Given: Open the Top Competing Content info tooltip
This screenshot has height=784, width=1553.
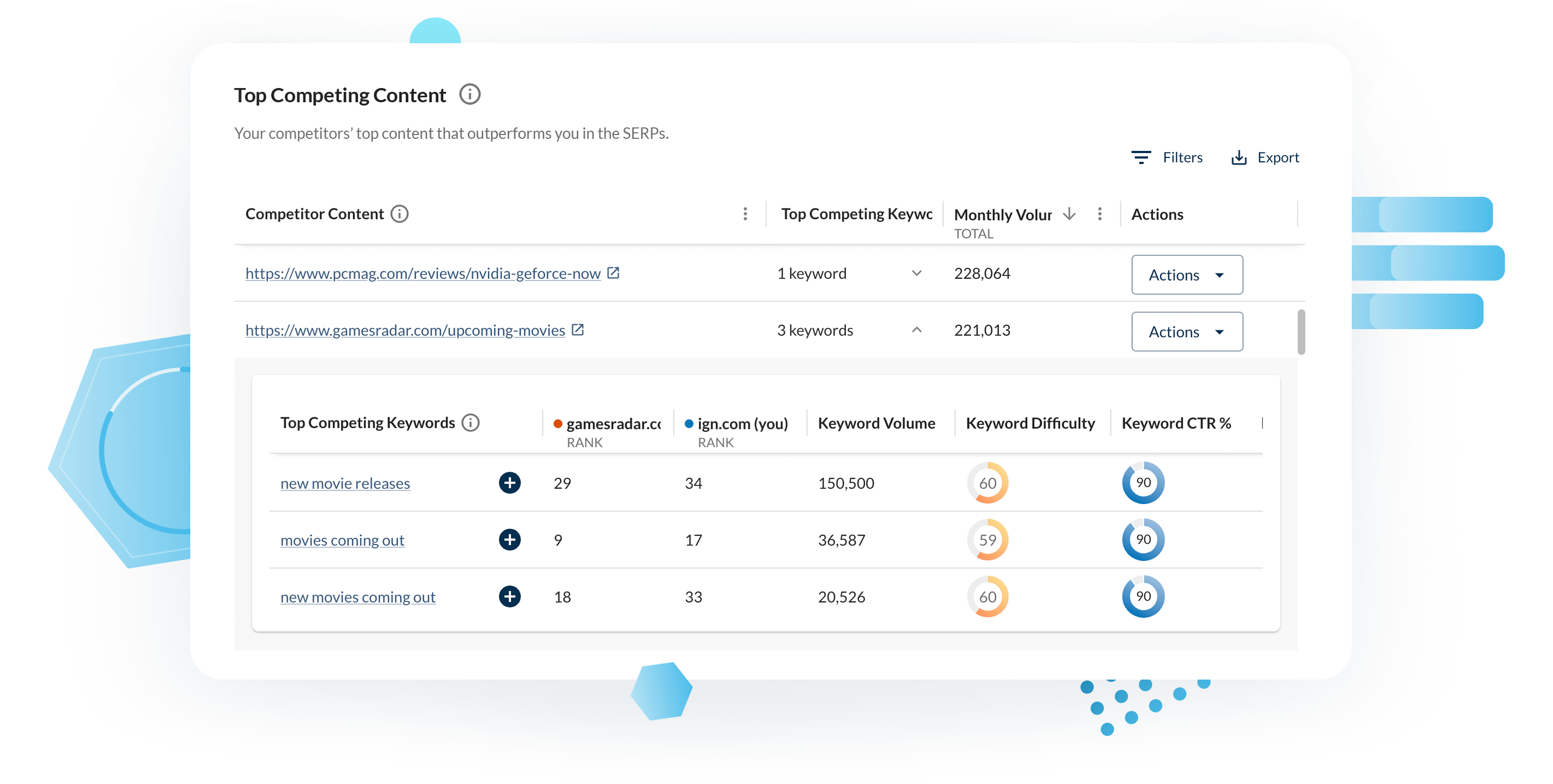Looking at the screenshot, I should tap(470, 94).
